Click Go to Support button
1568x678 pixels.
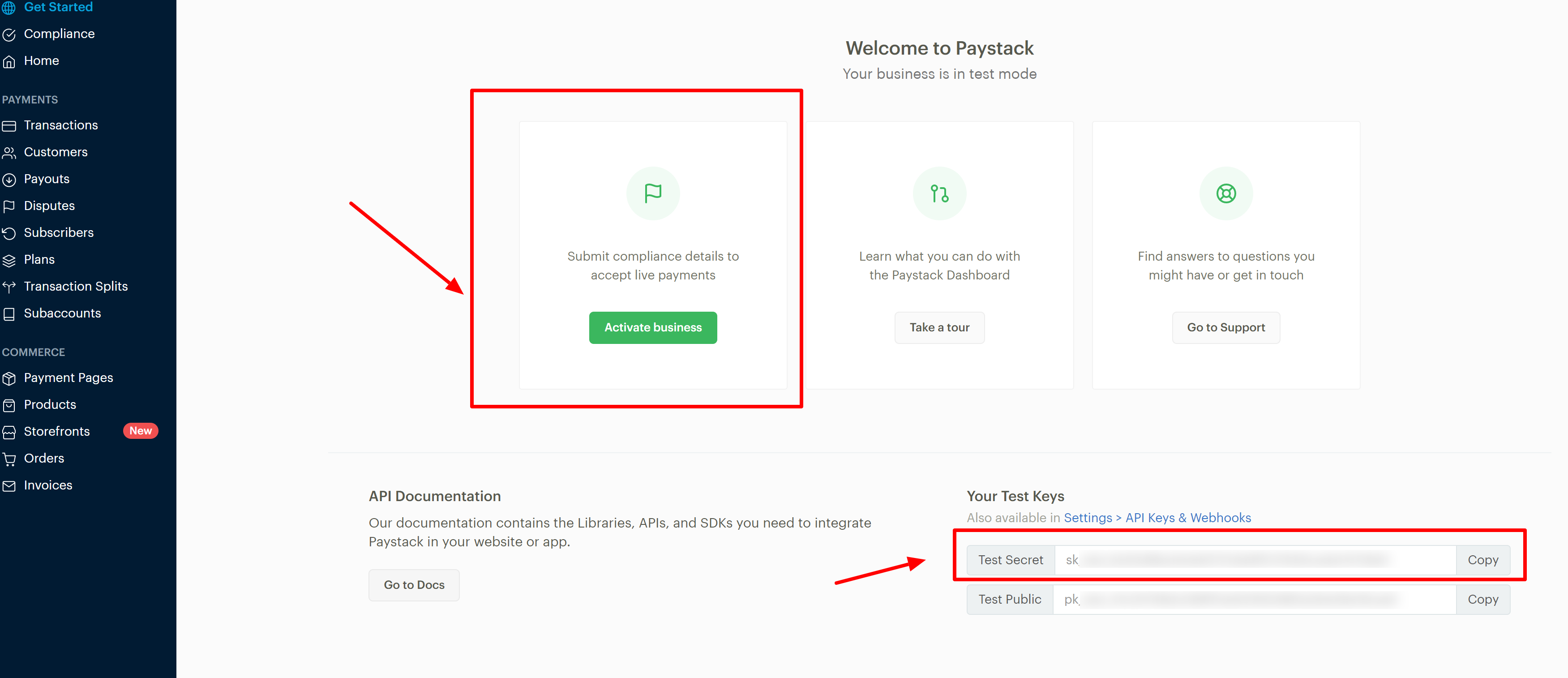tap(1225, 327)
